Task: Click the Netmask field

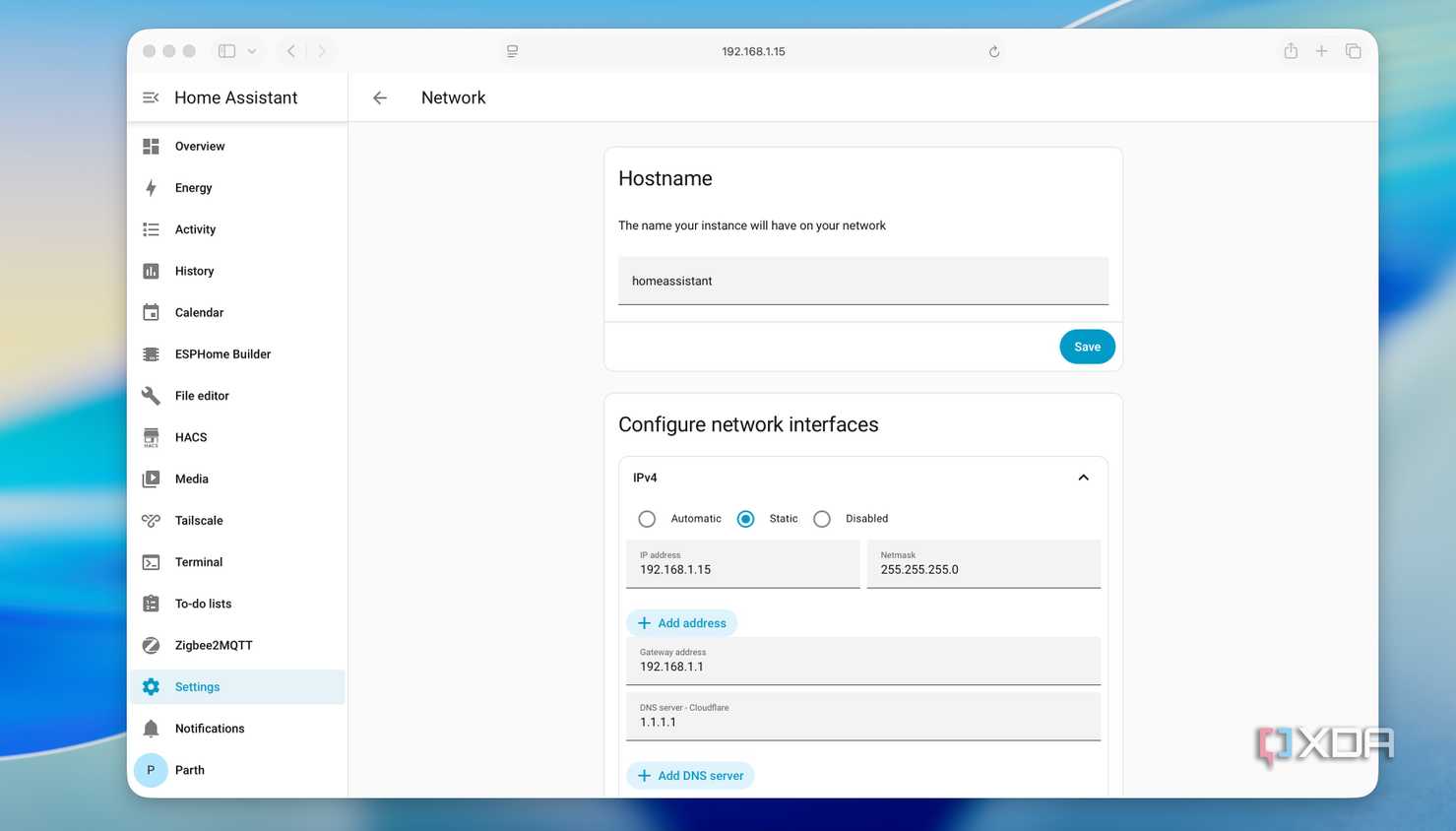Action: pos(983,564)
